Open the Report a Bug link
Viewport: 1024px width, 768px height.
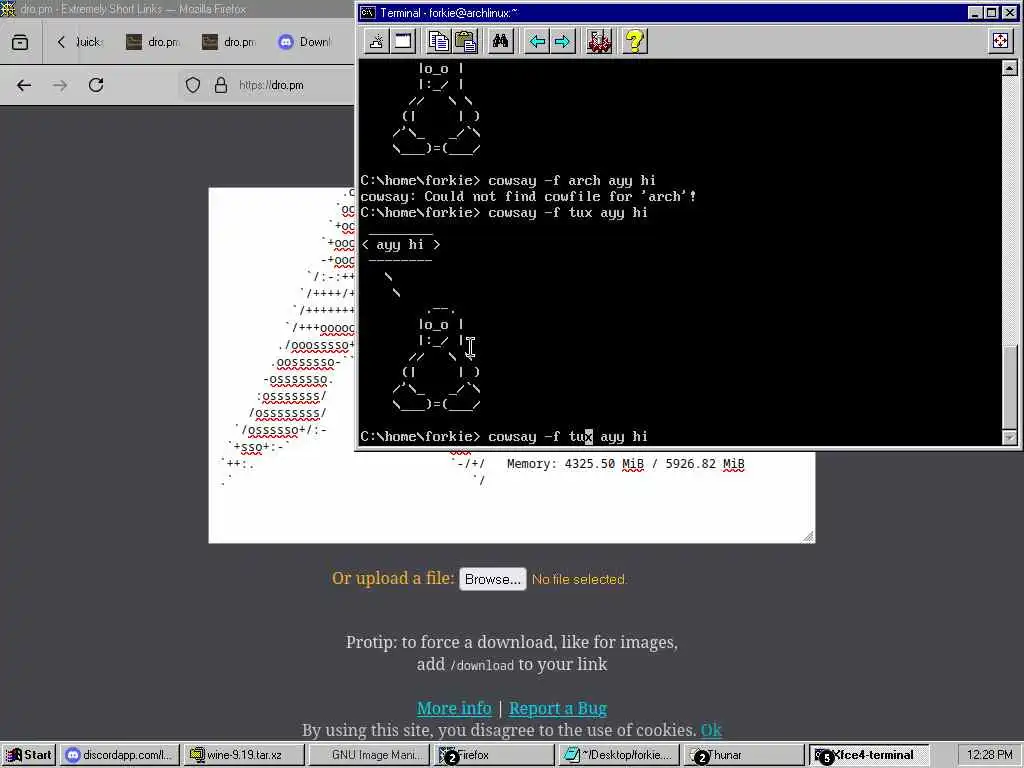point(558,709)
